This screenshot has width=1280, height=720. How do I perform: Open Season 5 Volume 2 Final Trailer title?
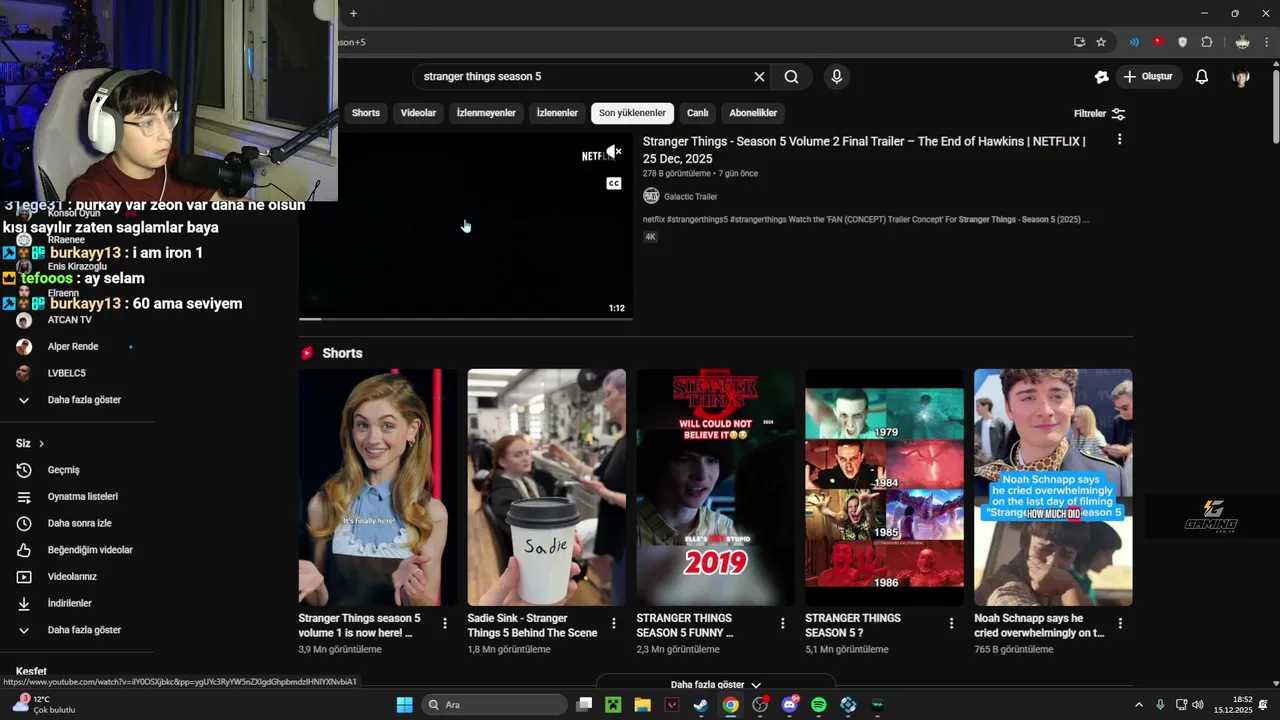(x=864, y=150)
